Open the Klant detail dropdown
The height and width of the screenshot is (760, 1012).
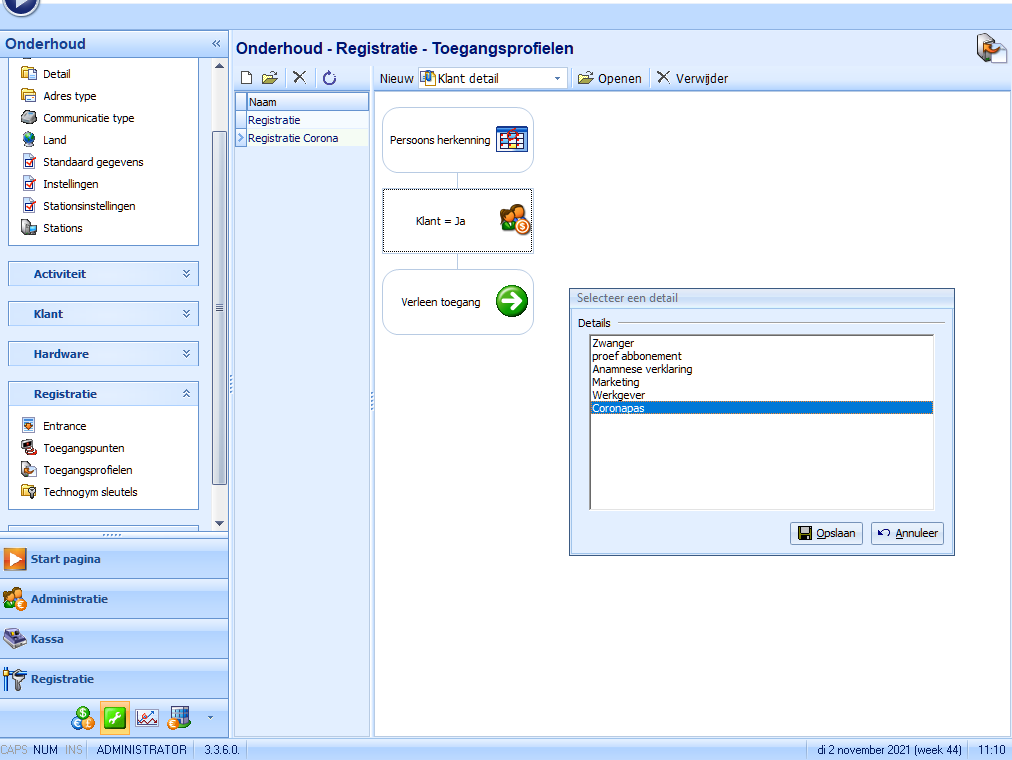pyautogui.click(x=557, y=78)
